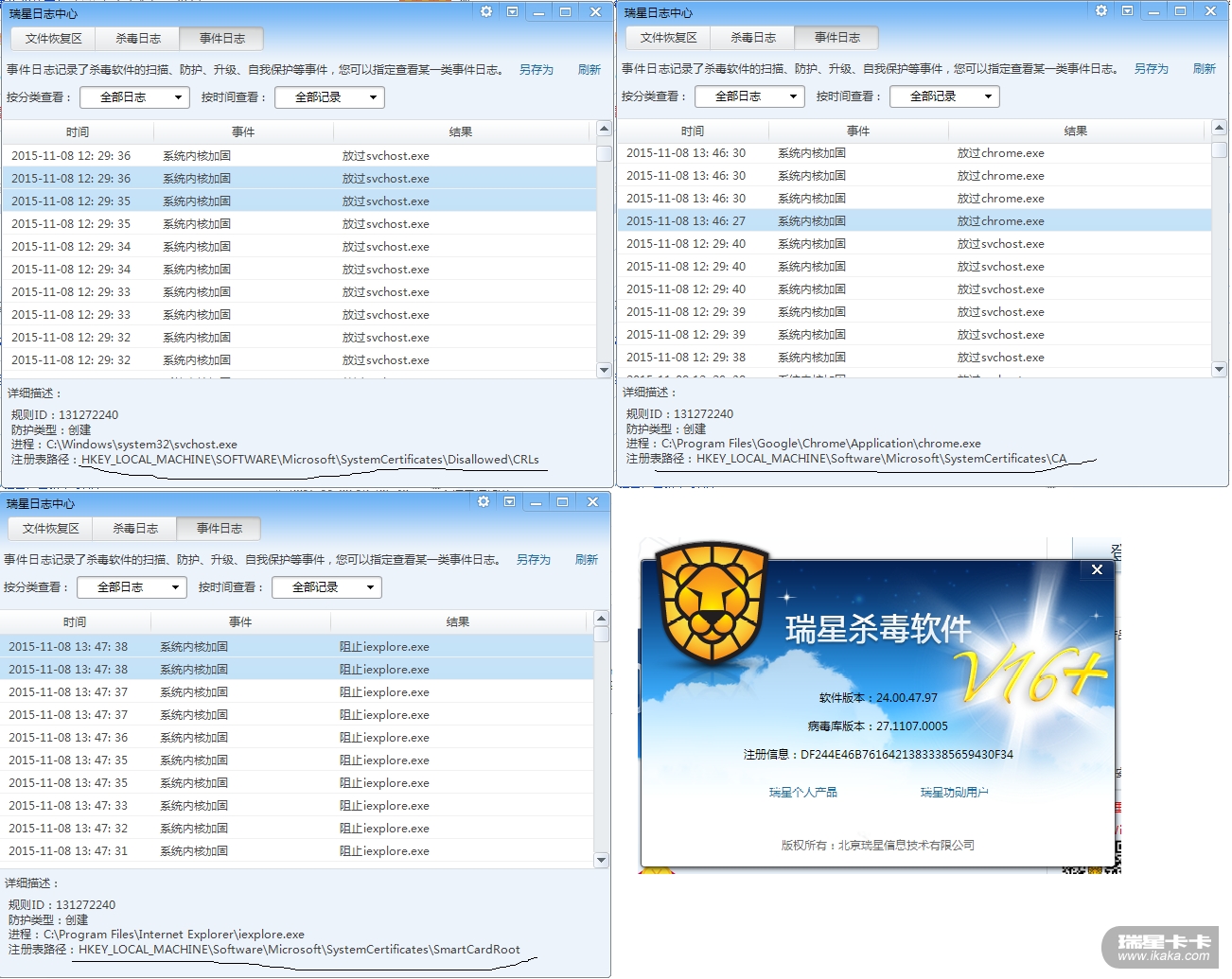
Task: Click registry path ending in SmartCardRoot
Action: 299,950
